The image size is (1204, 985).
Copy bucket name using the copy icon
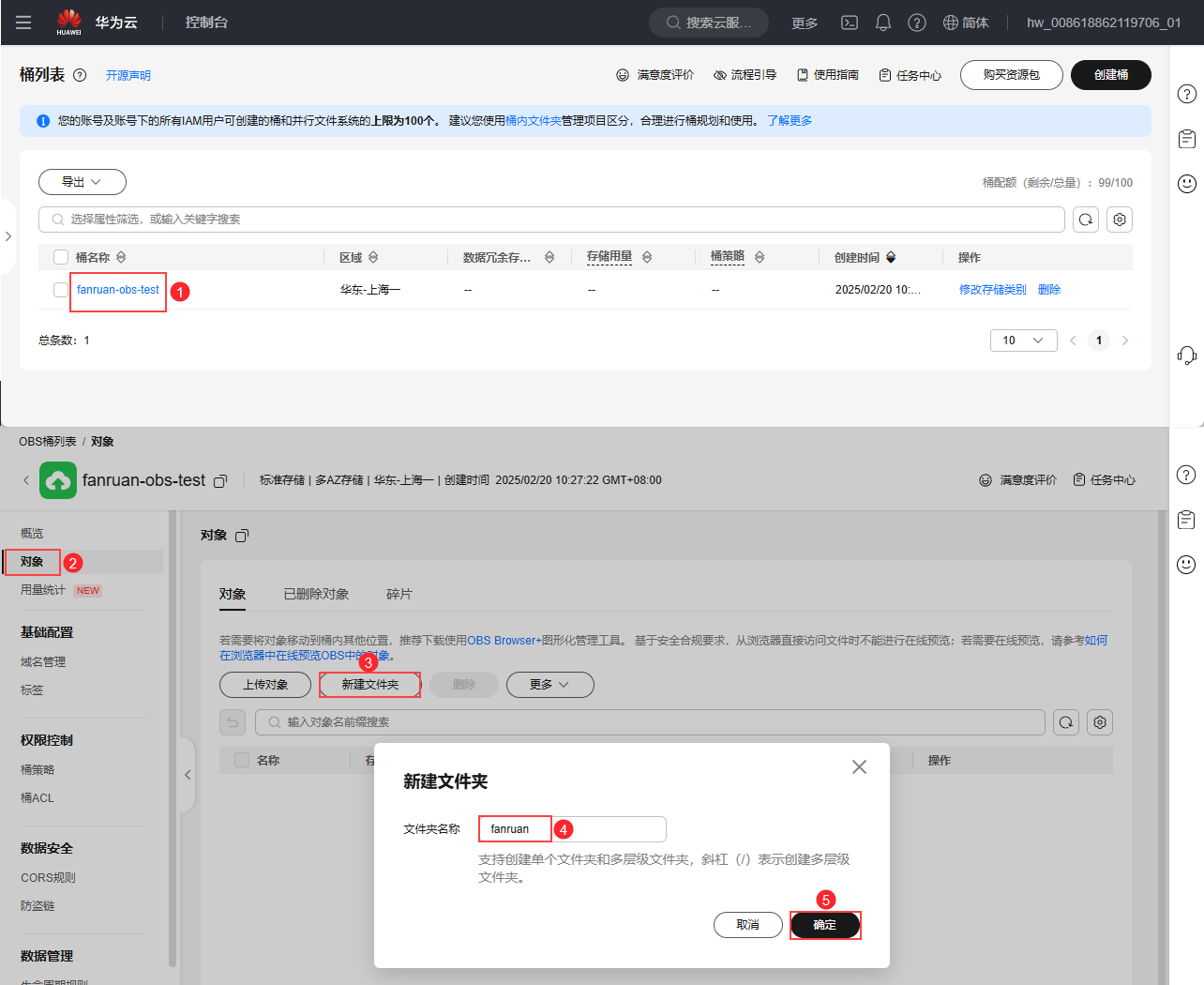[x=219, y=479]
